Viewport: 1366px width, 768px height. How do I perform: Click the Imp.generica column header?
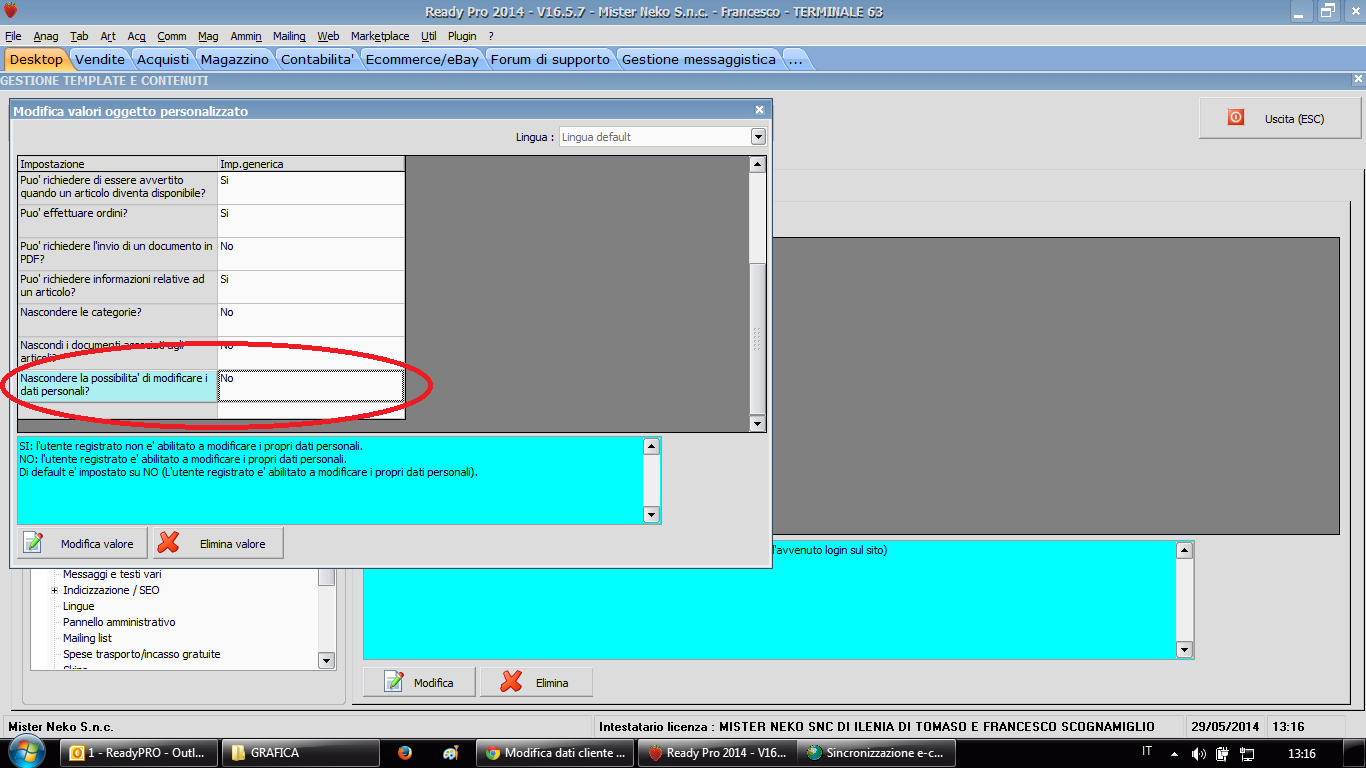coord(311,164)
